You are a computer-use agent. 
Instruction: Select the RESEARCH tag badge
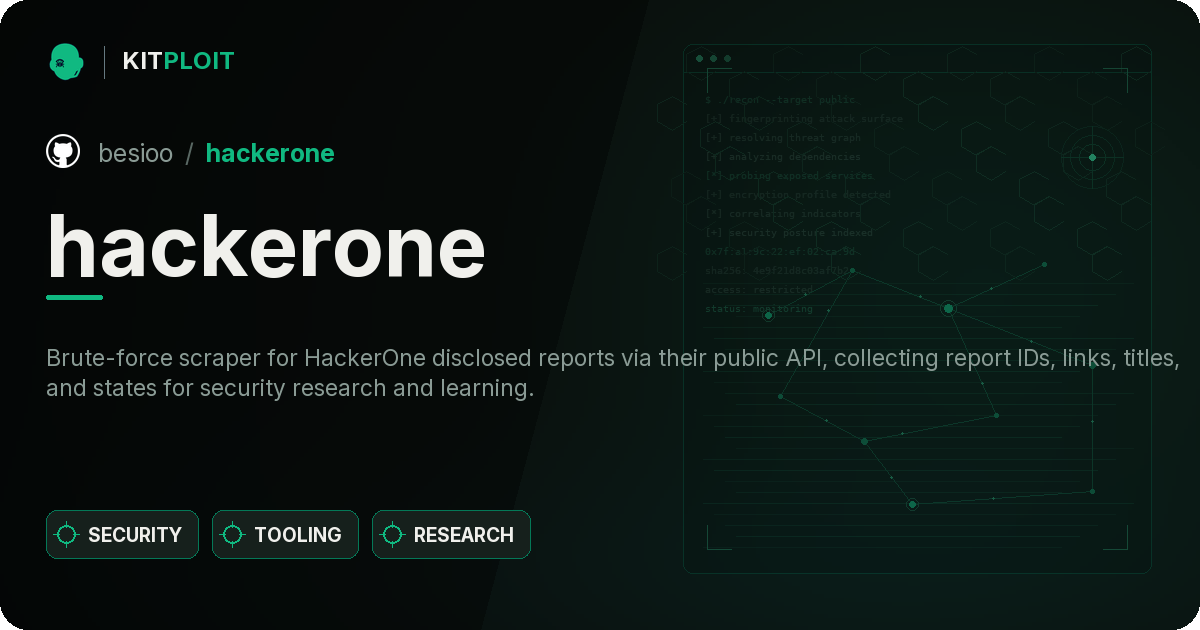(x=451, y=535)
